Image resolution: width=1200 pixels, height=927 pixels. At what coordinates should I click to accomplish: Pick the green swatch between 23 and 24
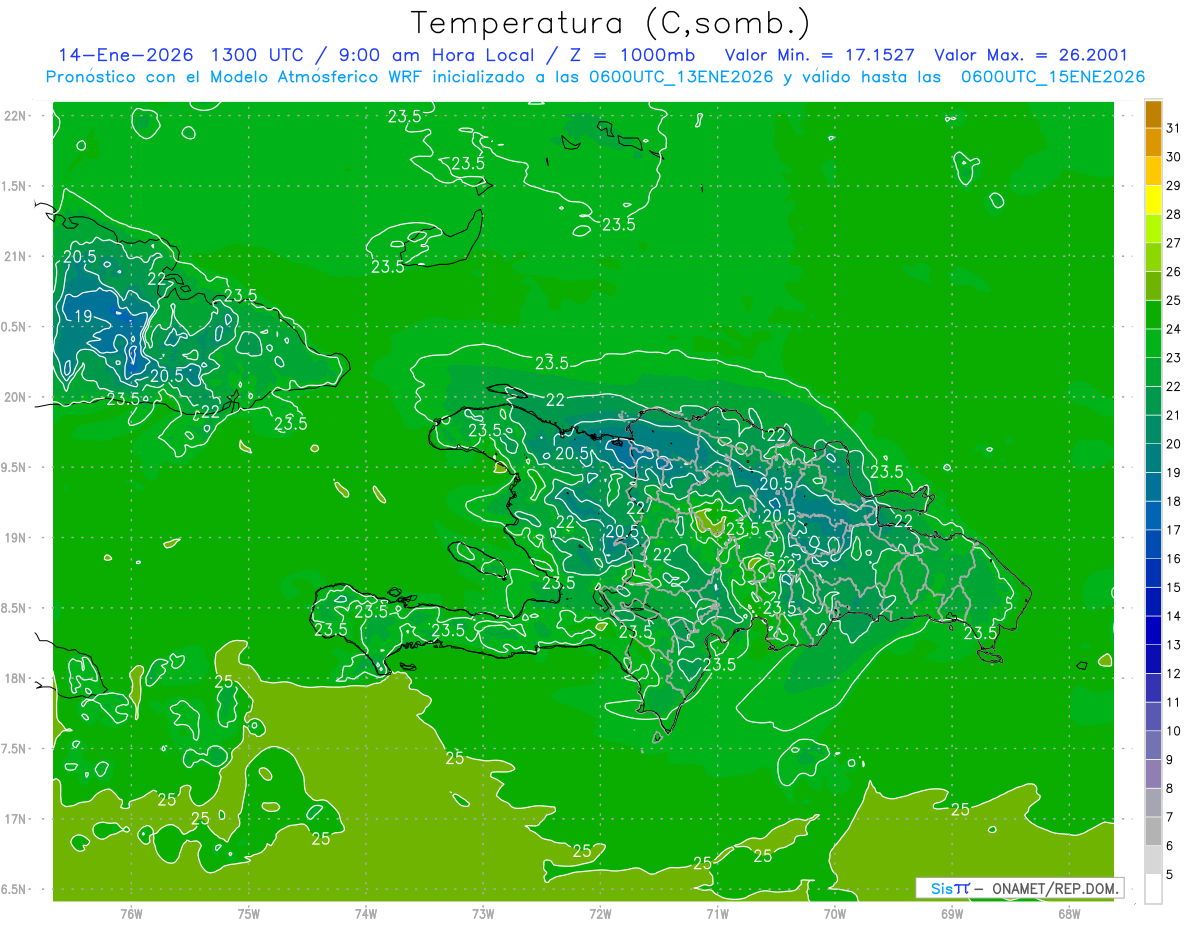(1153, 343)
